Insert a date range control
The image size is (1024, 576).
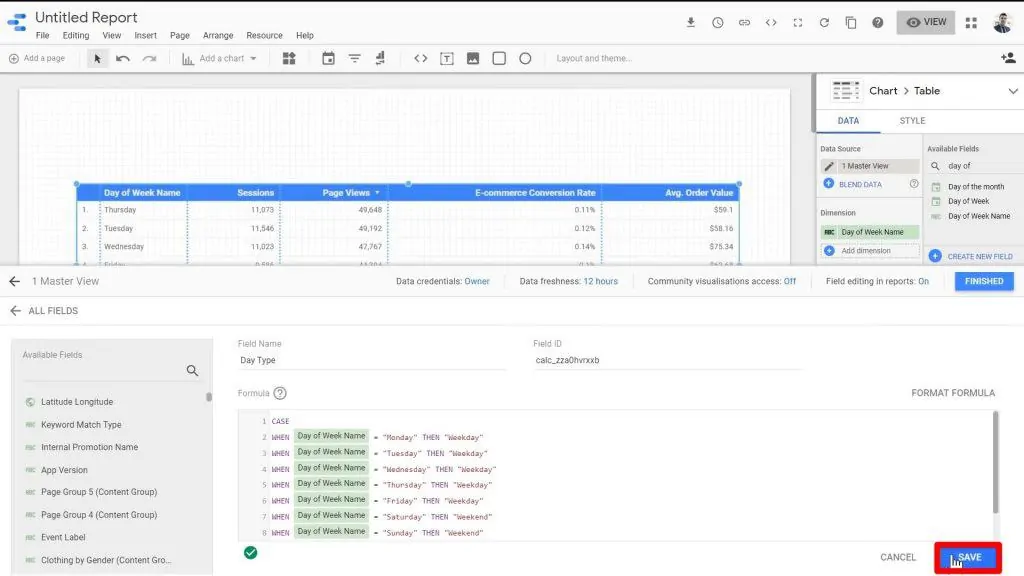pyautogui.click(x=330, y=58)
